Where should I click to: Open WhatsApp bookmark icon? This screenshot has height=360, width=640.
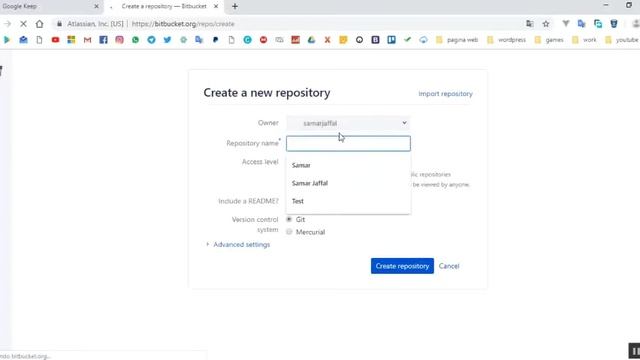pos(135,40)
